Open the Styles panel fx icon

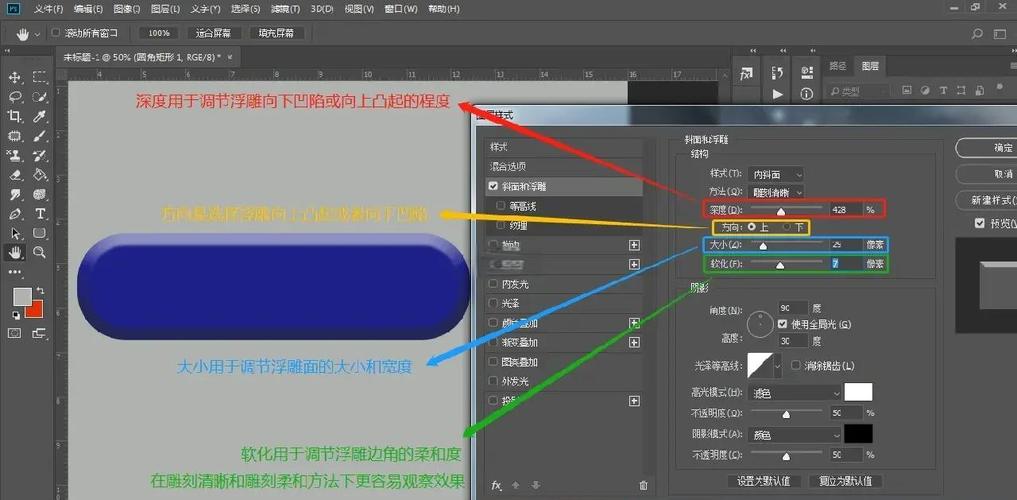(747, 75)
